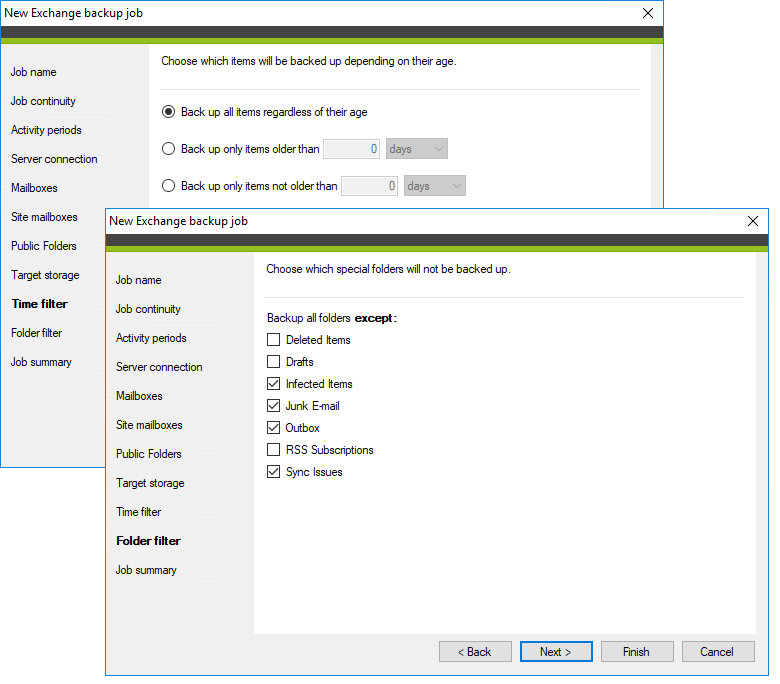Toggle the Outbox checkbox
Image resolution: width=780 pixels, height=684 pixels.
(274, 428)
